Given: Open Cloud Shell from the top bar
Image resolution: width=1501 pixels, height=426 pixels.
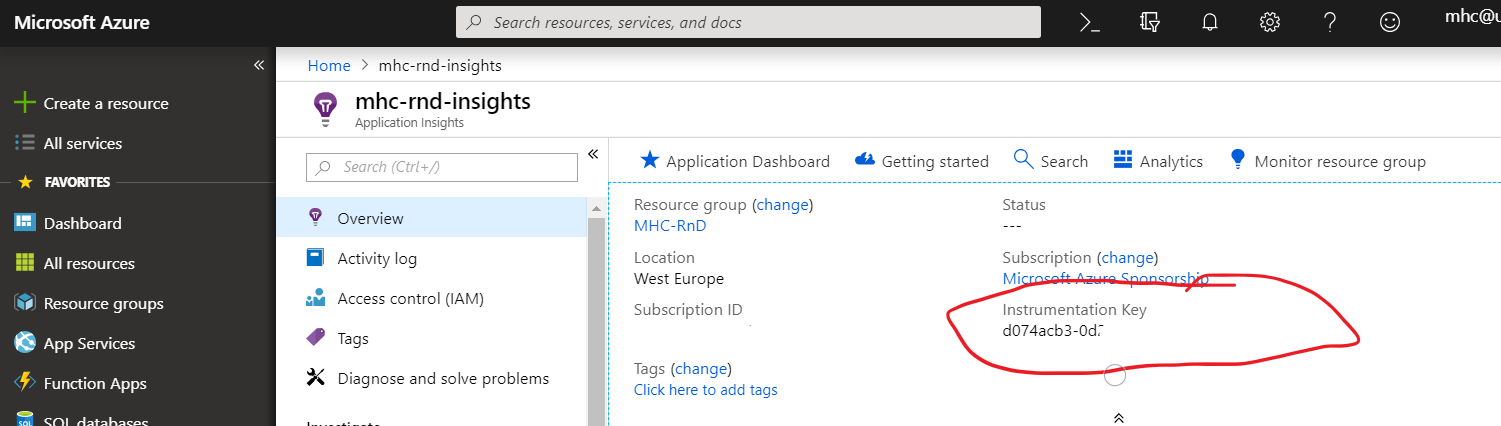Looking at the screenshot, I should [1090, 22].
